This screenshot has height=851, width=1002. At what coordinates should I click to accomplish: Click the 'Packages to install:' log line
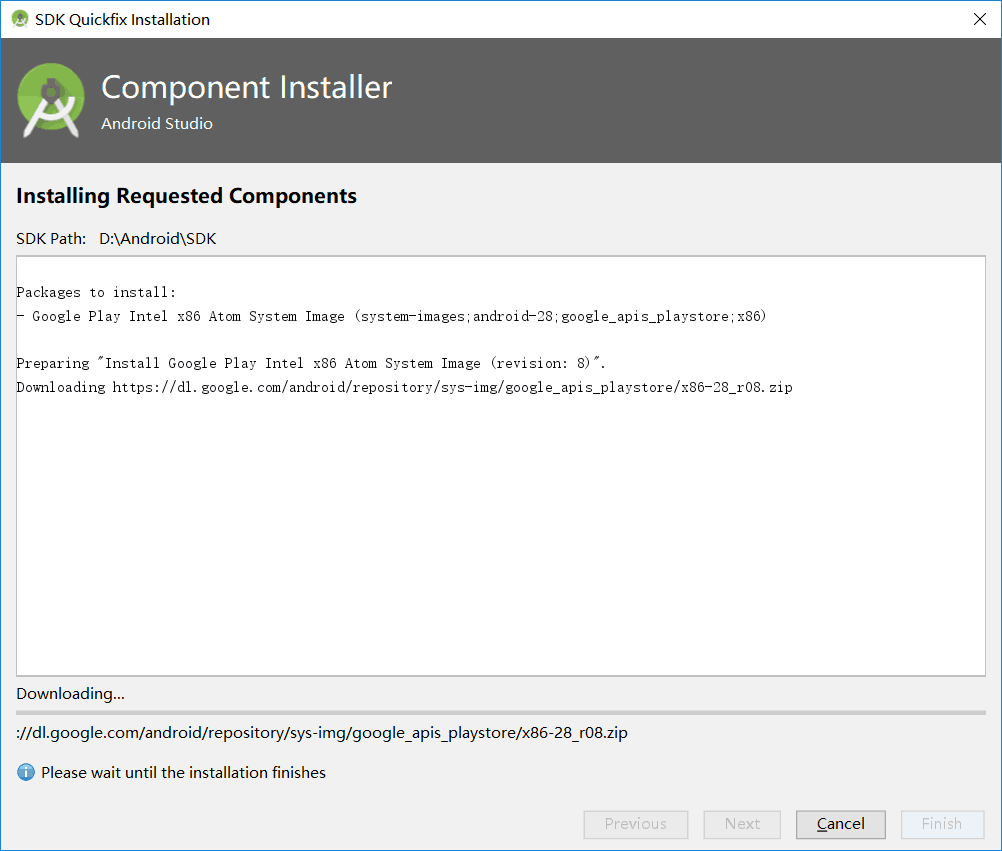point(96,293)
